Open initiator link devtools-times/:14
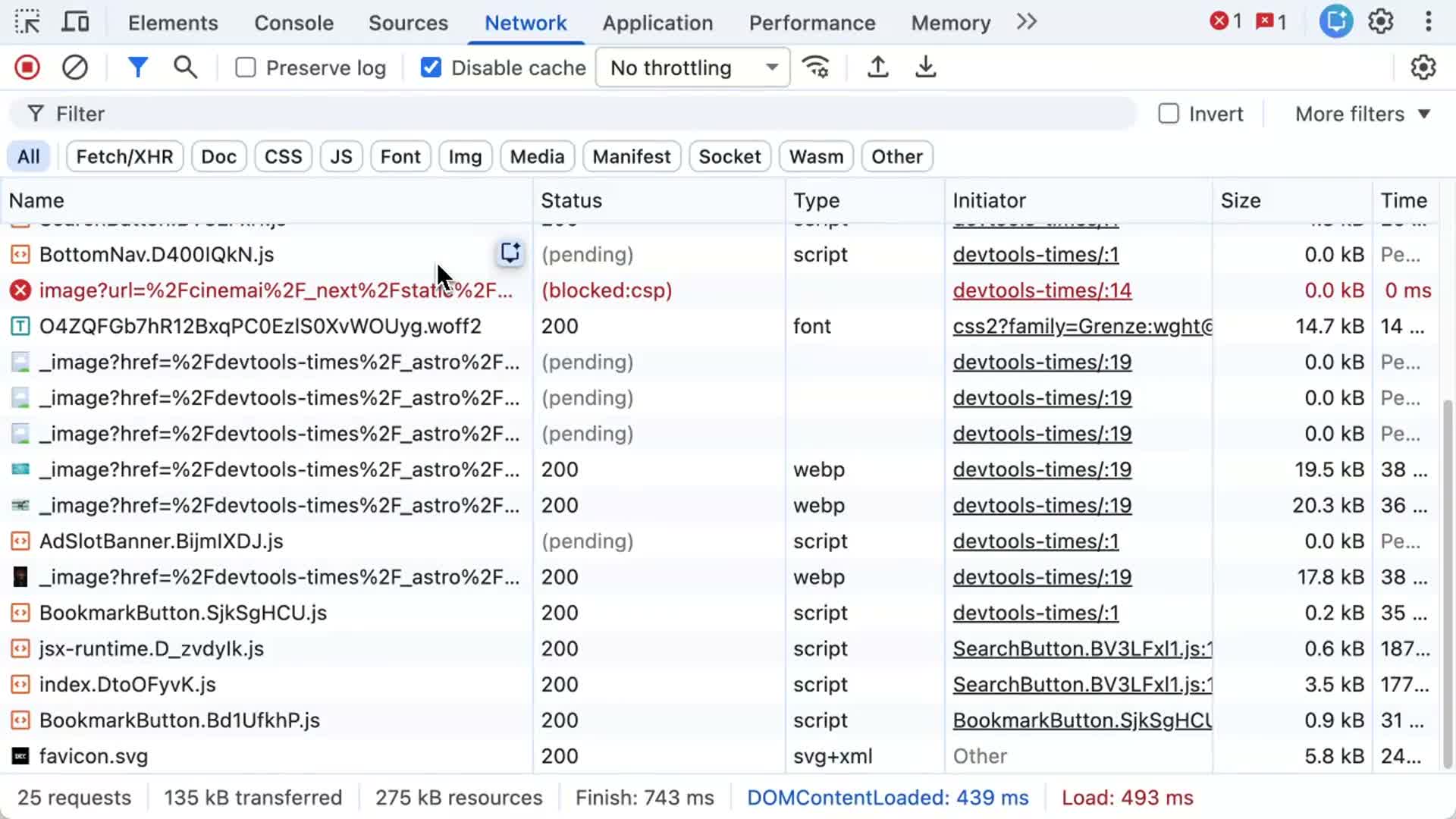The width and height of the screenshot is (1456, 819). pyautogui.click(x=1042, y=290)
